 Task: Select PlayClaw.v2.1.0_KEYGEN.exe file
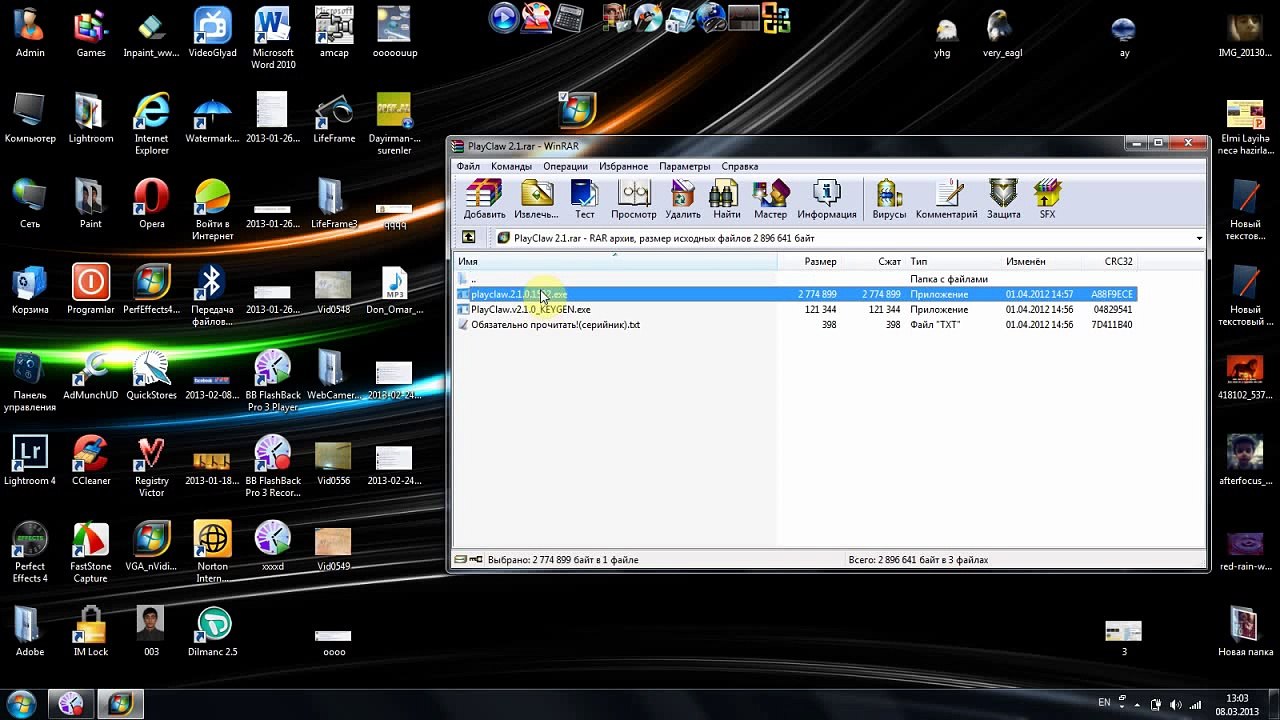click(796, 310)
